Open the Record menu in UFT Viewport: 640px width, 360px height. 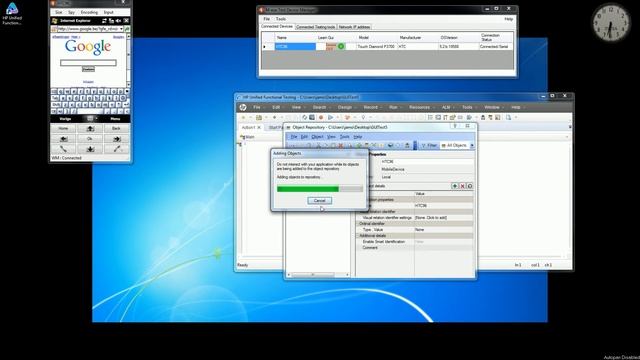point(371,107)
